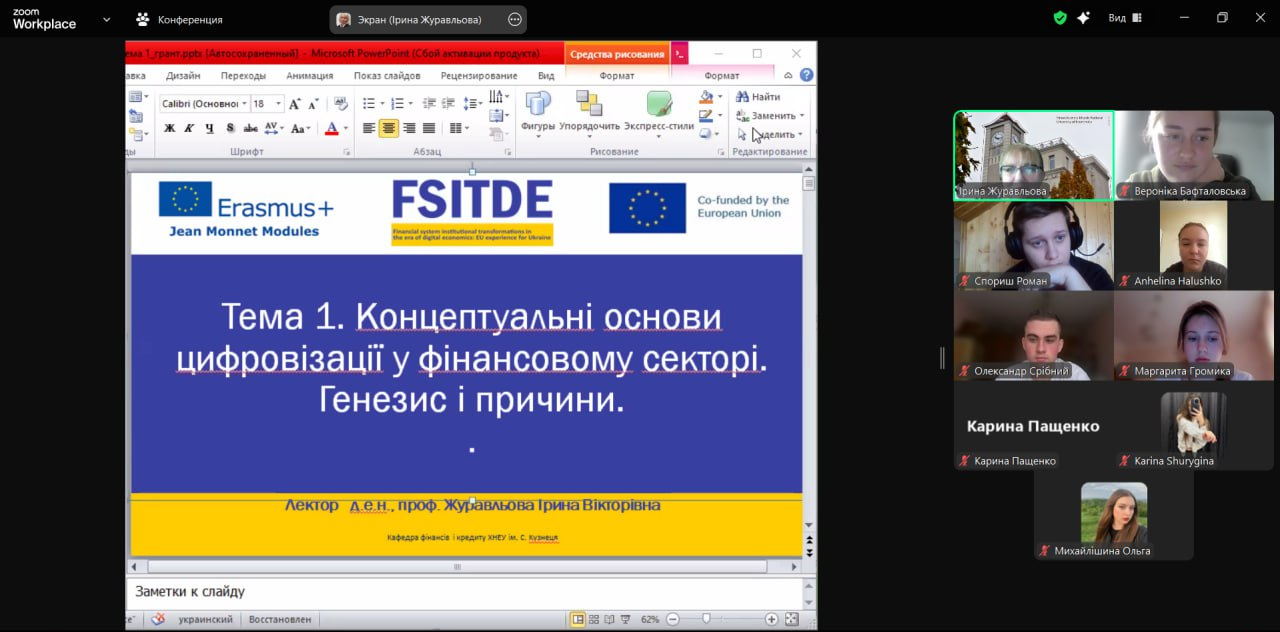Toggle underline formatting in PowerPoint ribbon
This screenshot has width=1280, height=632.
pyautogui.click(x=209, y=128)
